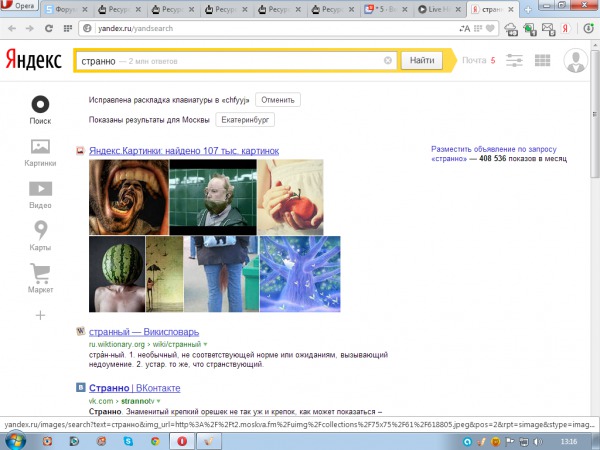Clear the search query with the X icon
The width and height of the screenshot is (600, 450).
click(x=388, y=60)
